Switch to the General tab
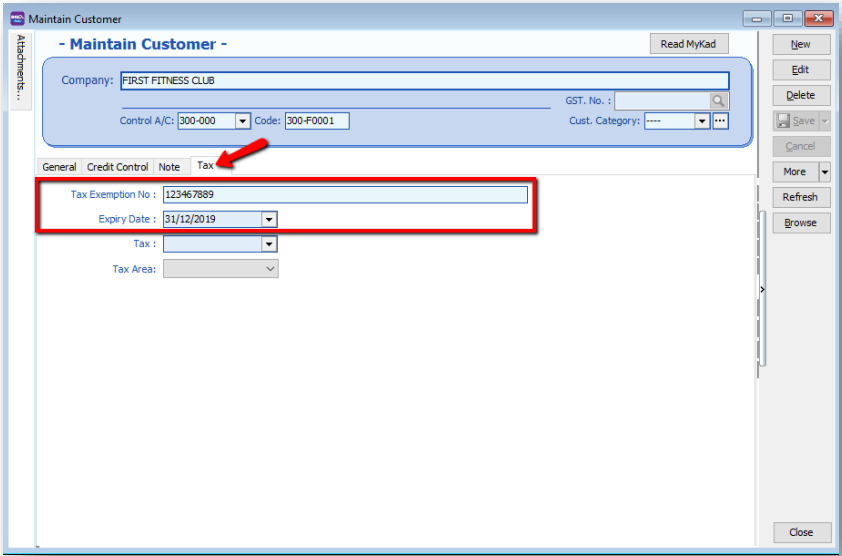Viewport: 842px width, 556px height. click(59, 167)
